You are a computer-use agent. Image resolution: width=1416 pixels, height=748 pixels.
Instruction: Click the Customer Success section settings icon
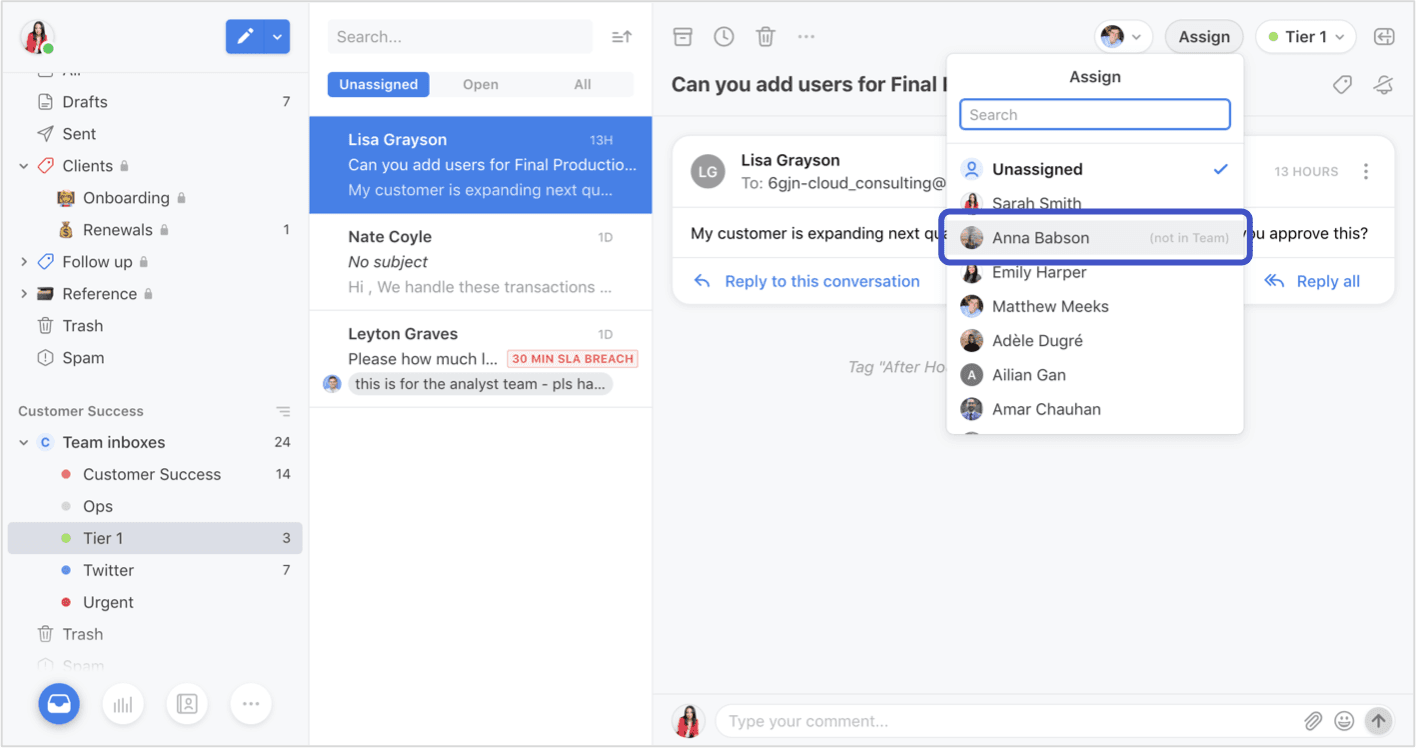click(283, 411)
